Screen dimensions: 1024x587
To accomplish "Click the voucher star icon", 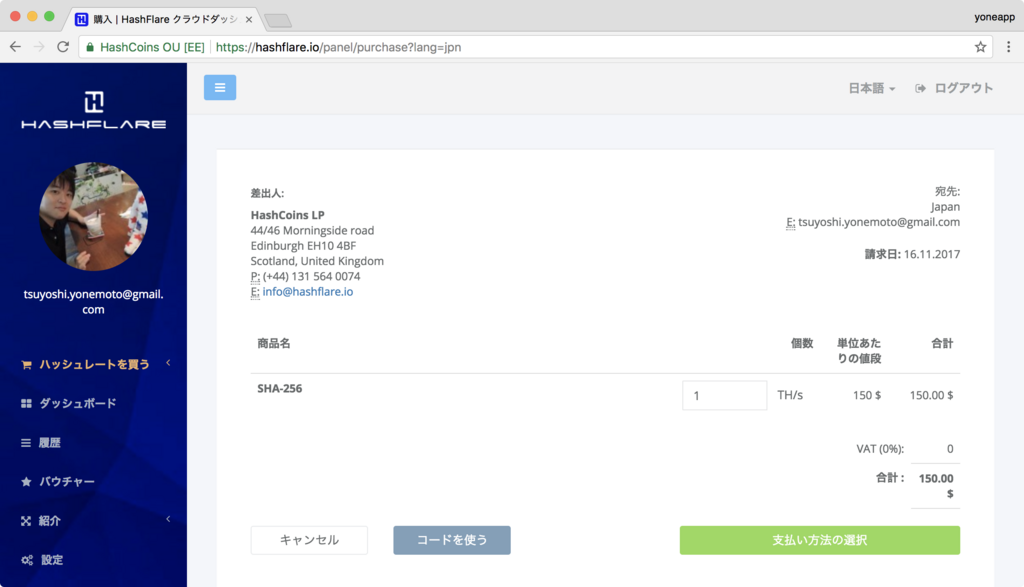I will (26, 482).
